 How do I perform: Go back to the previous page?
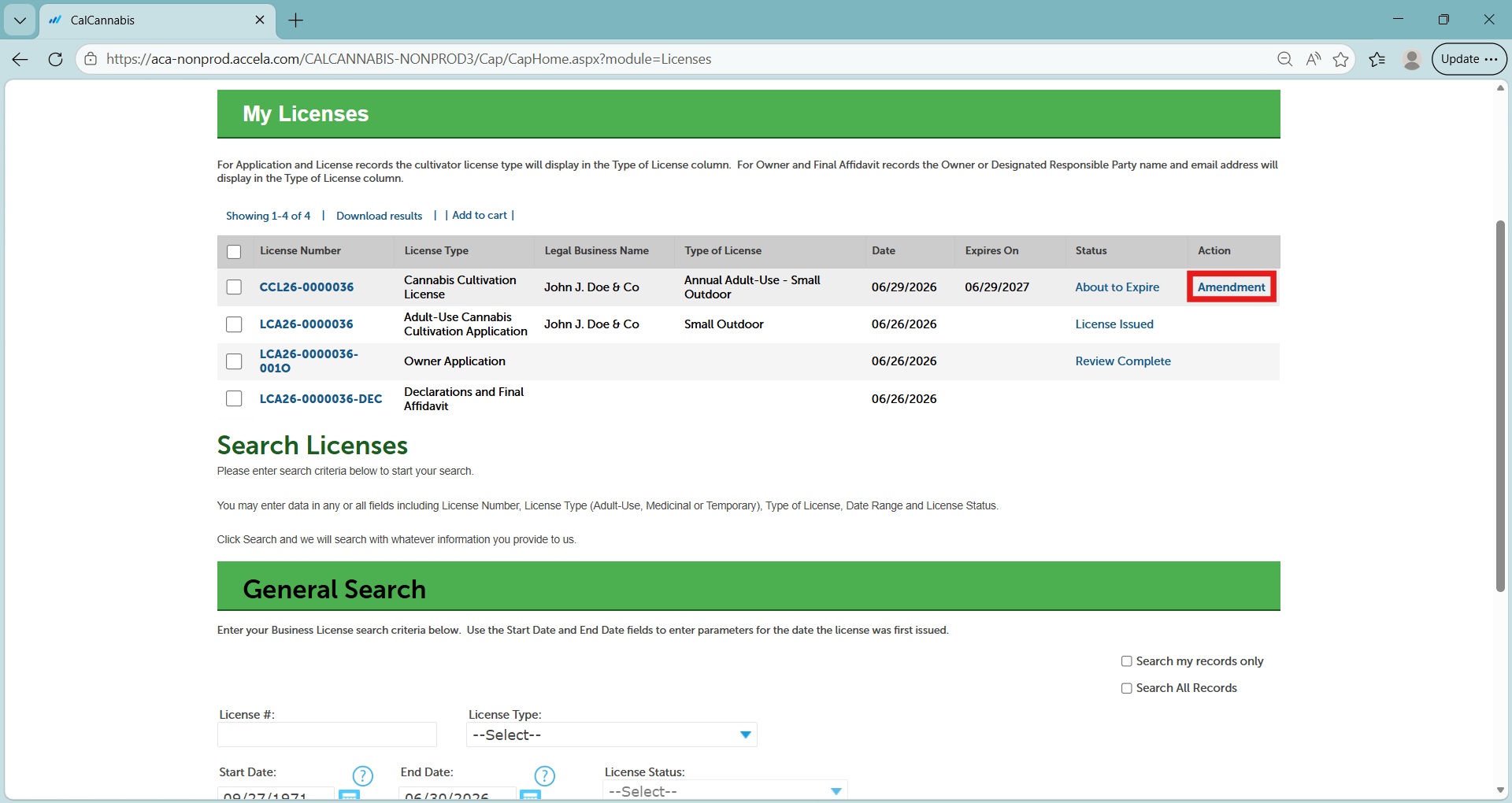(x=20, y=59)
